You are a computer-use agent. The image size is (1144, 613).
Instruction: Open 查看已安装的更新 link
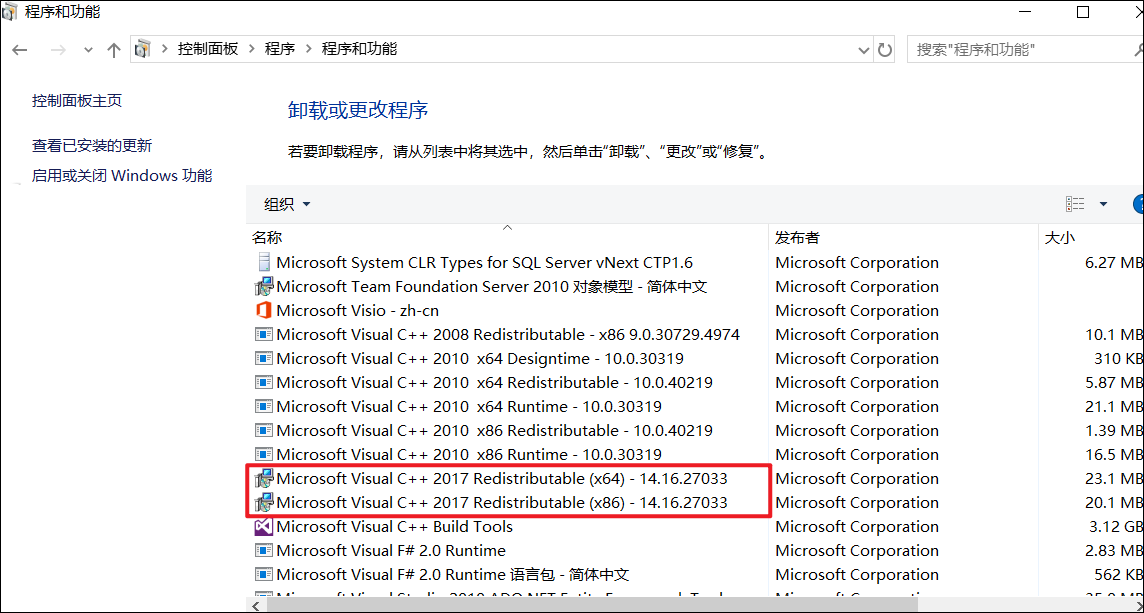[92, 146]
